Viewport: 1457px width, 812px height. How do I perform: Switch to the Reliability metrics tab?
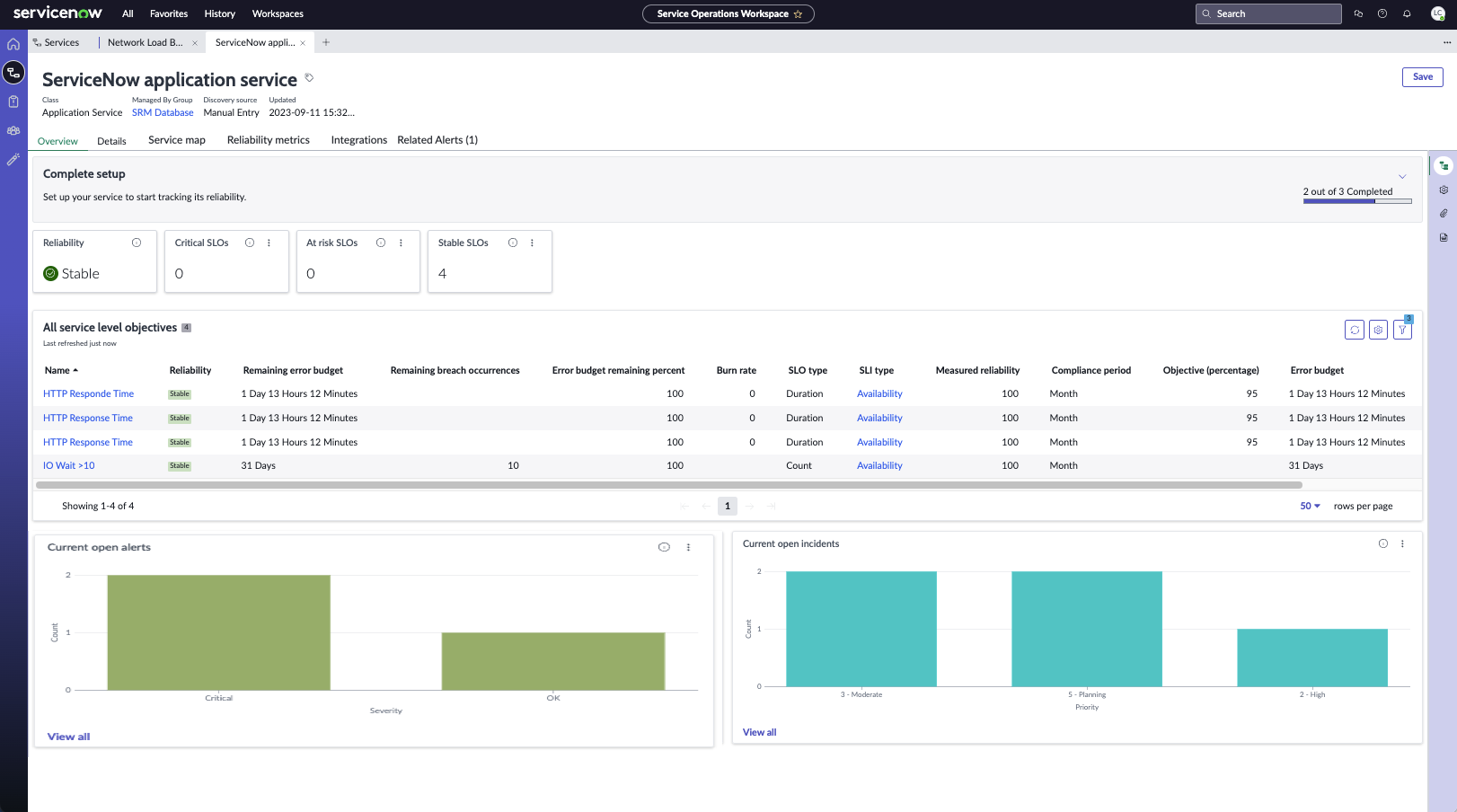tap(269, 140)
